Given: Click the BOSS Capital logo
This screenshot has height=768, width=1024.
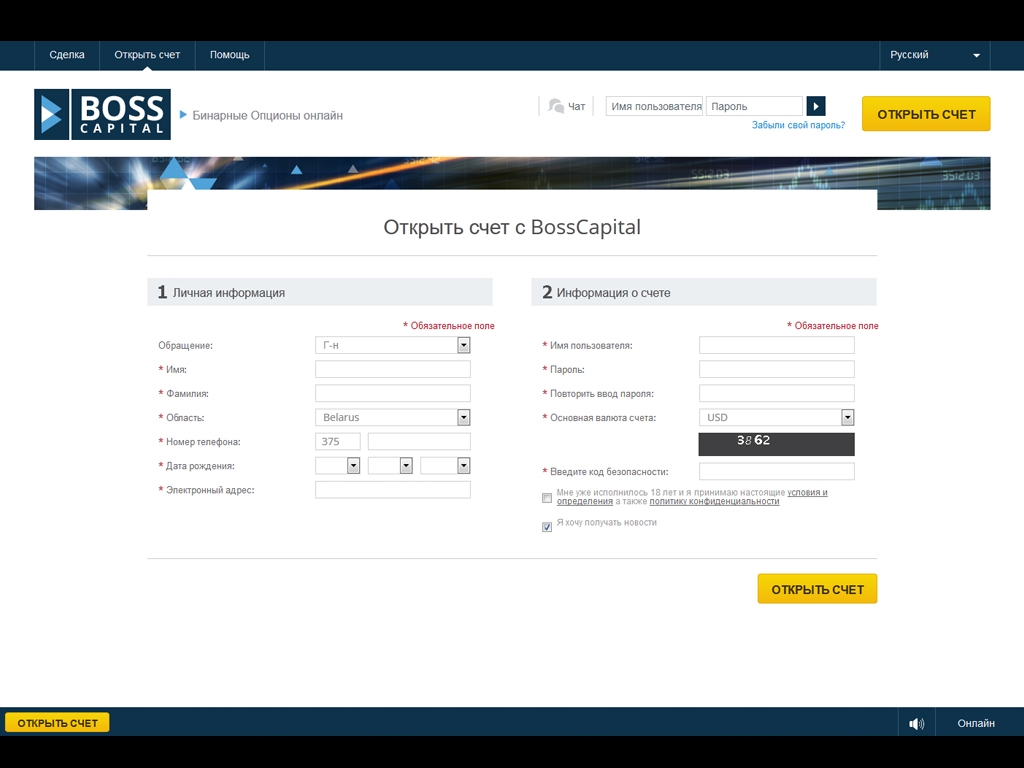Looking at the screenshot, I should 102,114.
